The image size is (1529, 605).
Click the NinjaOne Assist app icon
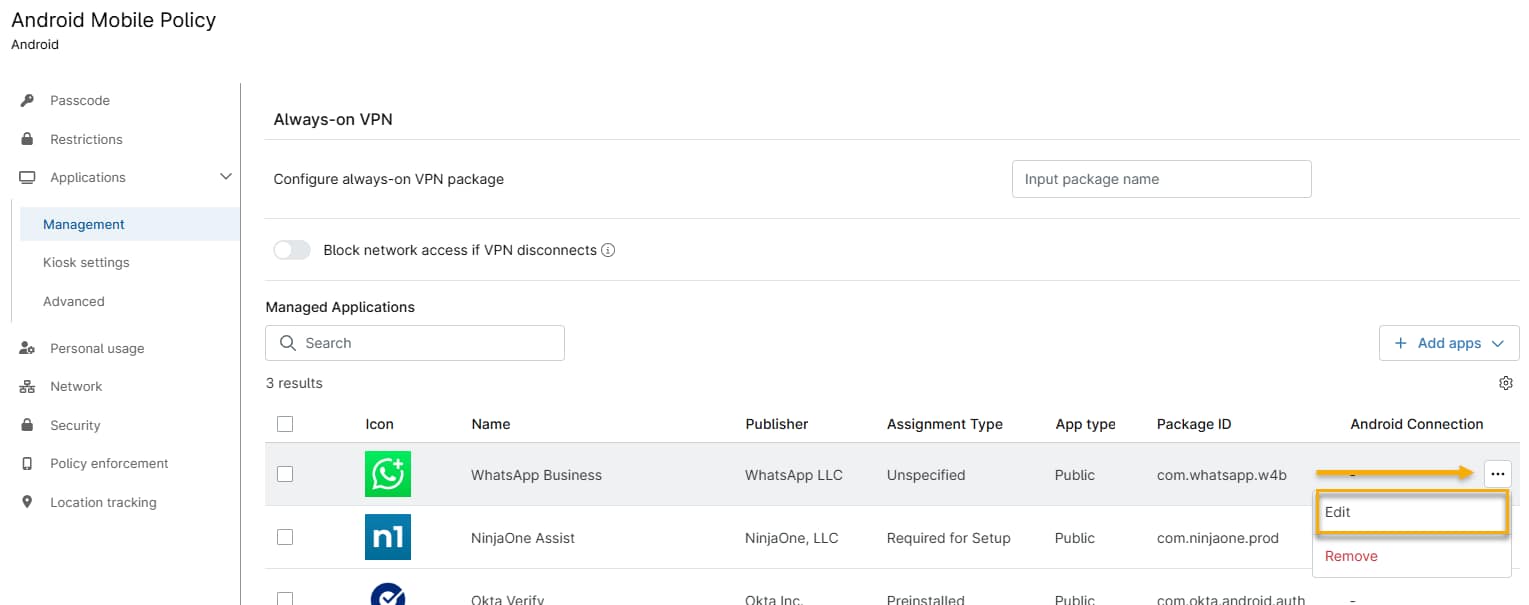(x=387, y=537)
